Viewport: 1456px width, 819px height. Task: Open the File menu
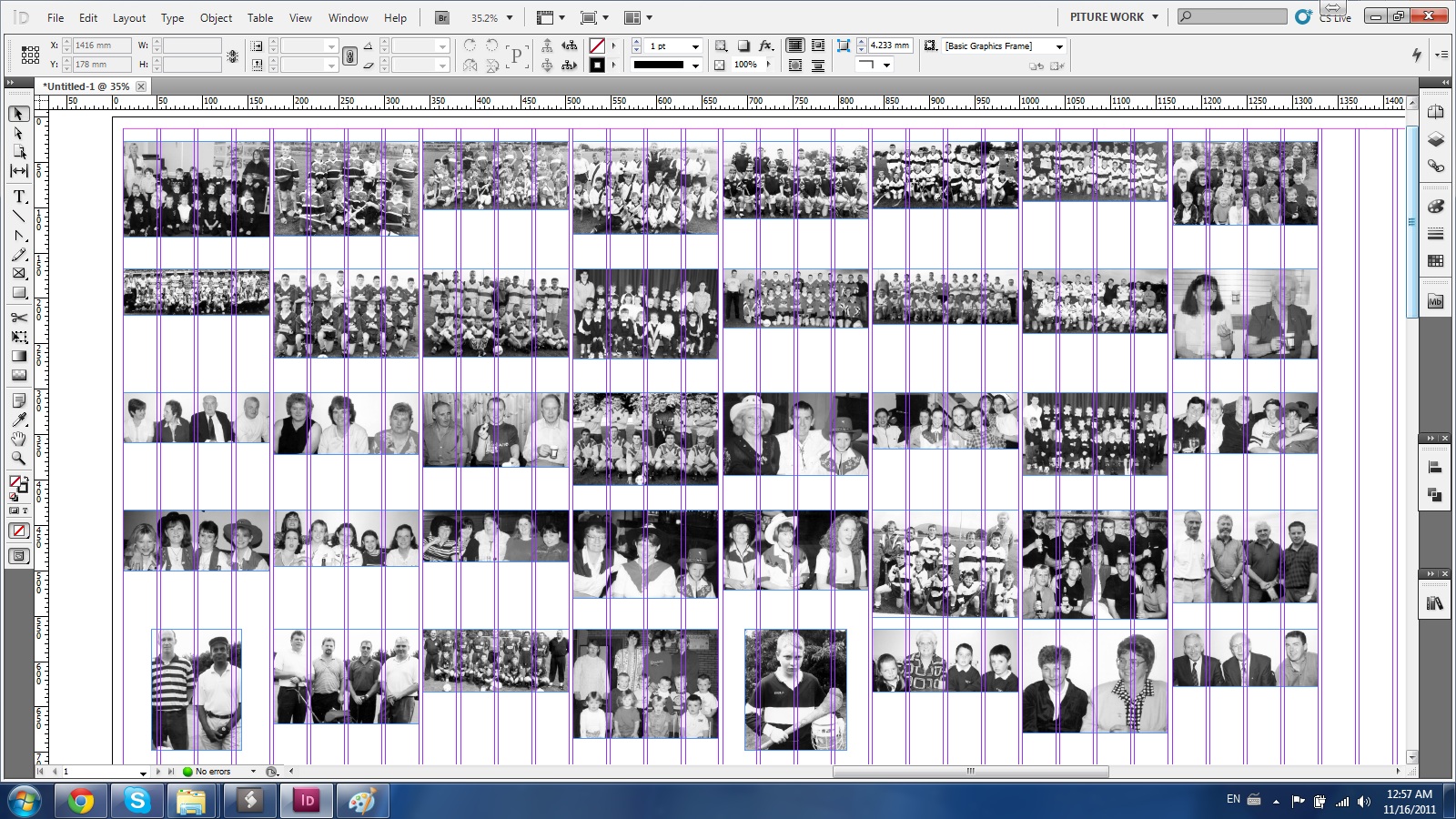pos(56,17)
